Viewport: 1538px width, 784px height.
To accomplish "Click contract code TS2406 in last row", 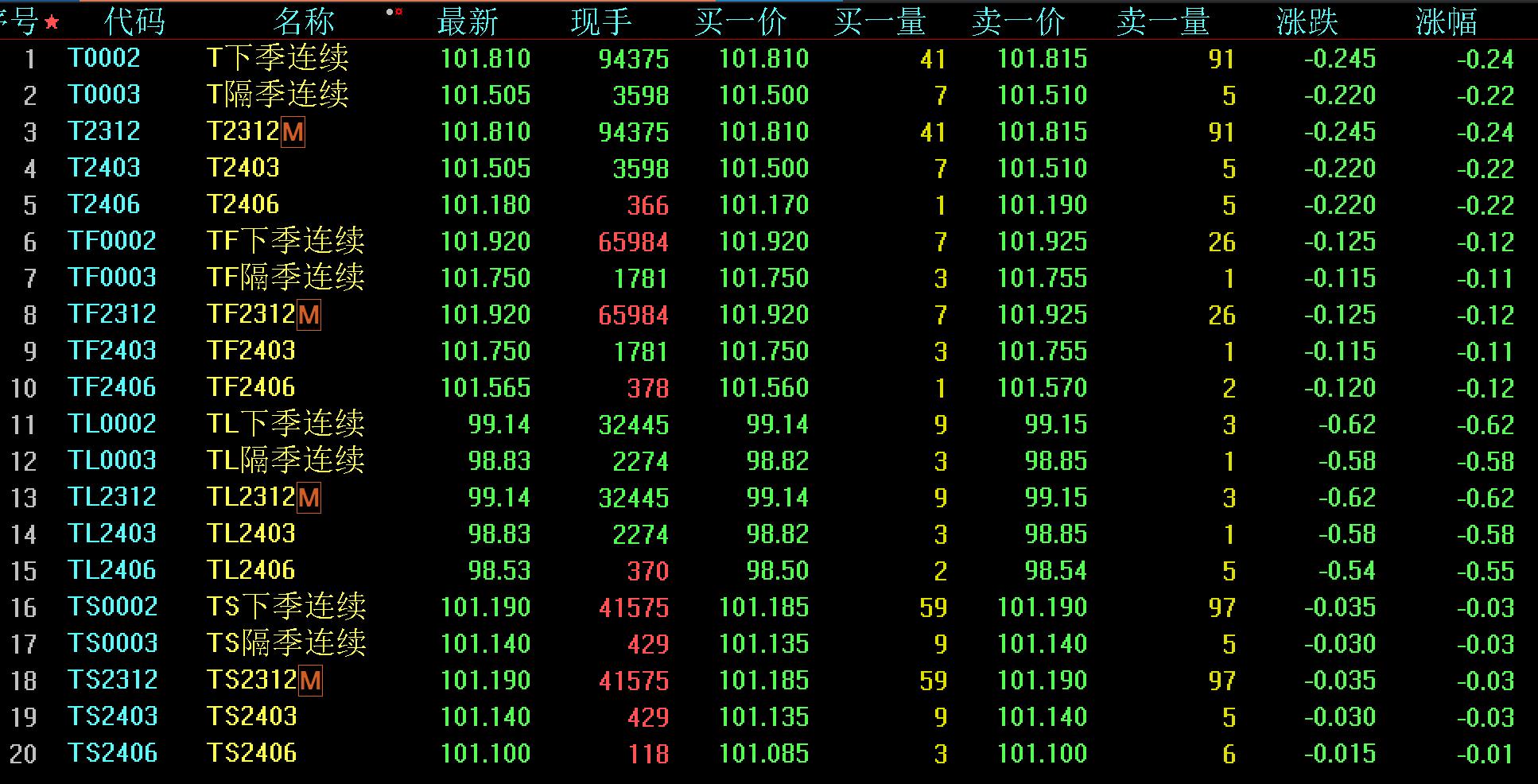I will point(113,753).
